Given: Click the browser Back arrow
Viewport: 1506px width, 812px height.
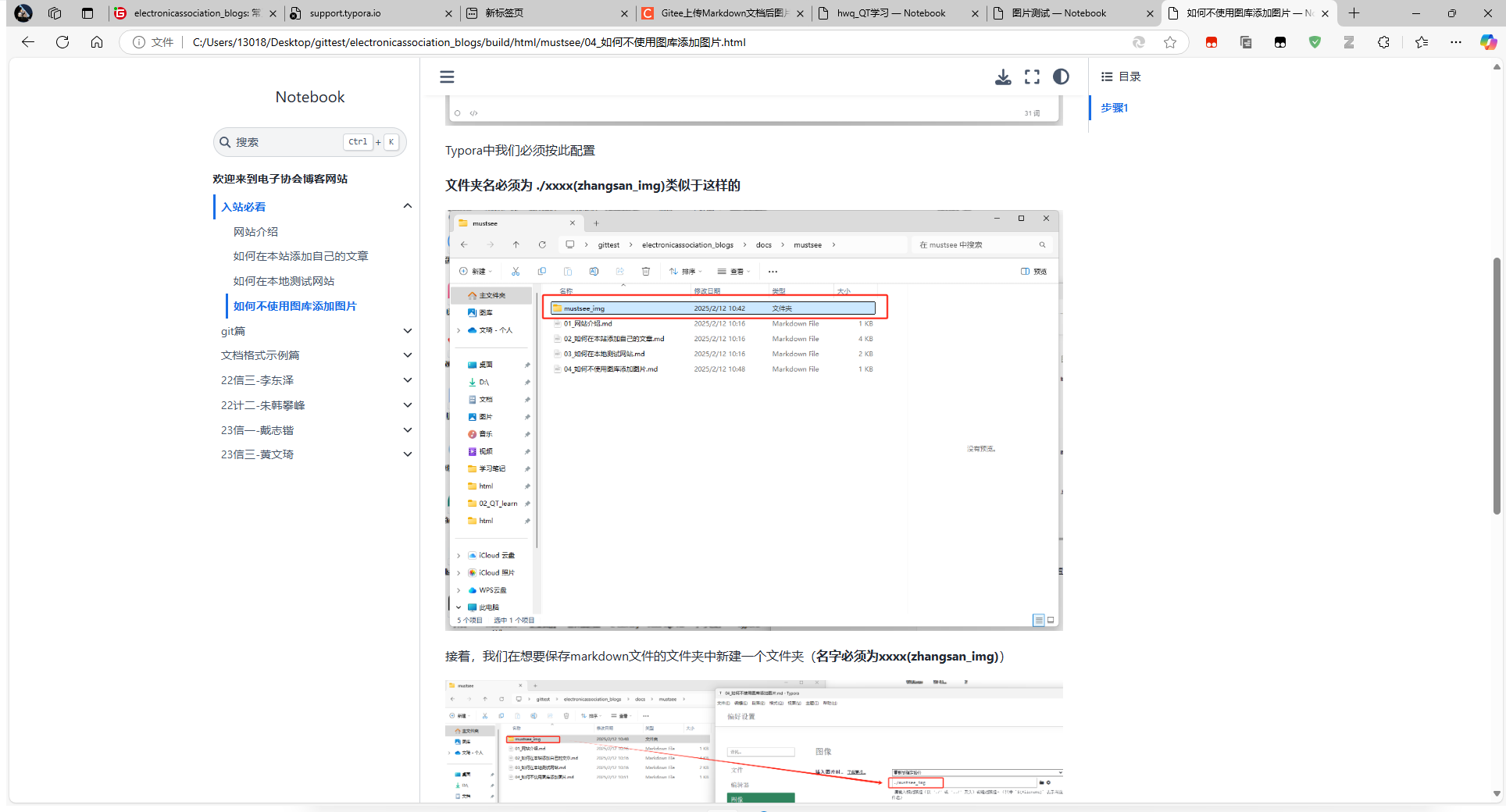Looking at the screenshot, I should (28, 42).
